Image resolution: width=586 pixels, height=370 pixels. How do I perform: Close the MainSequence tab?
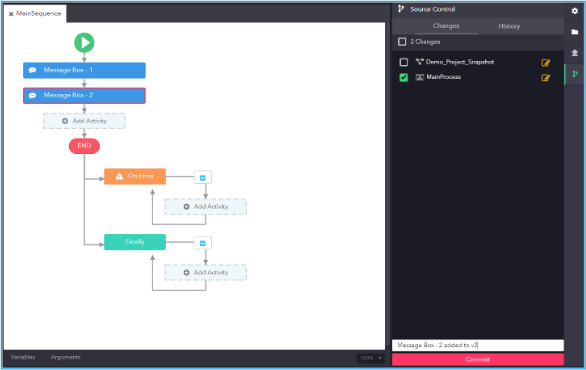[11, 14]
